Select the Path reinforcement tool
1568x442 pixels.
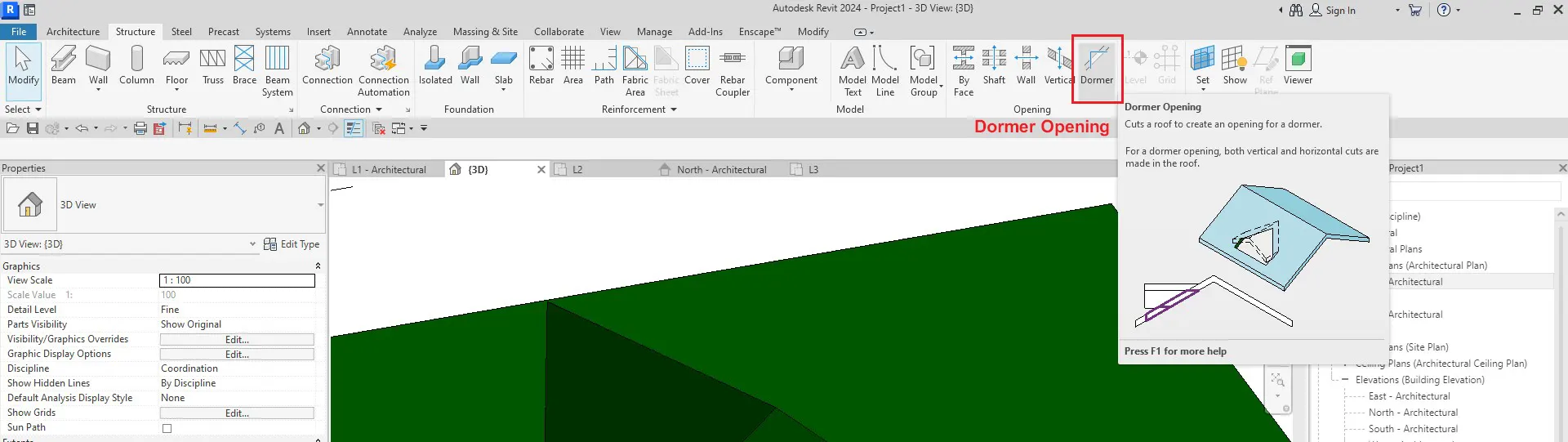point(604,65)
